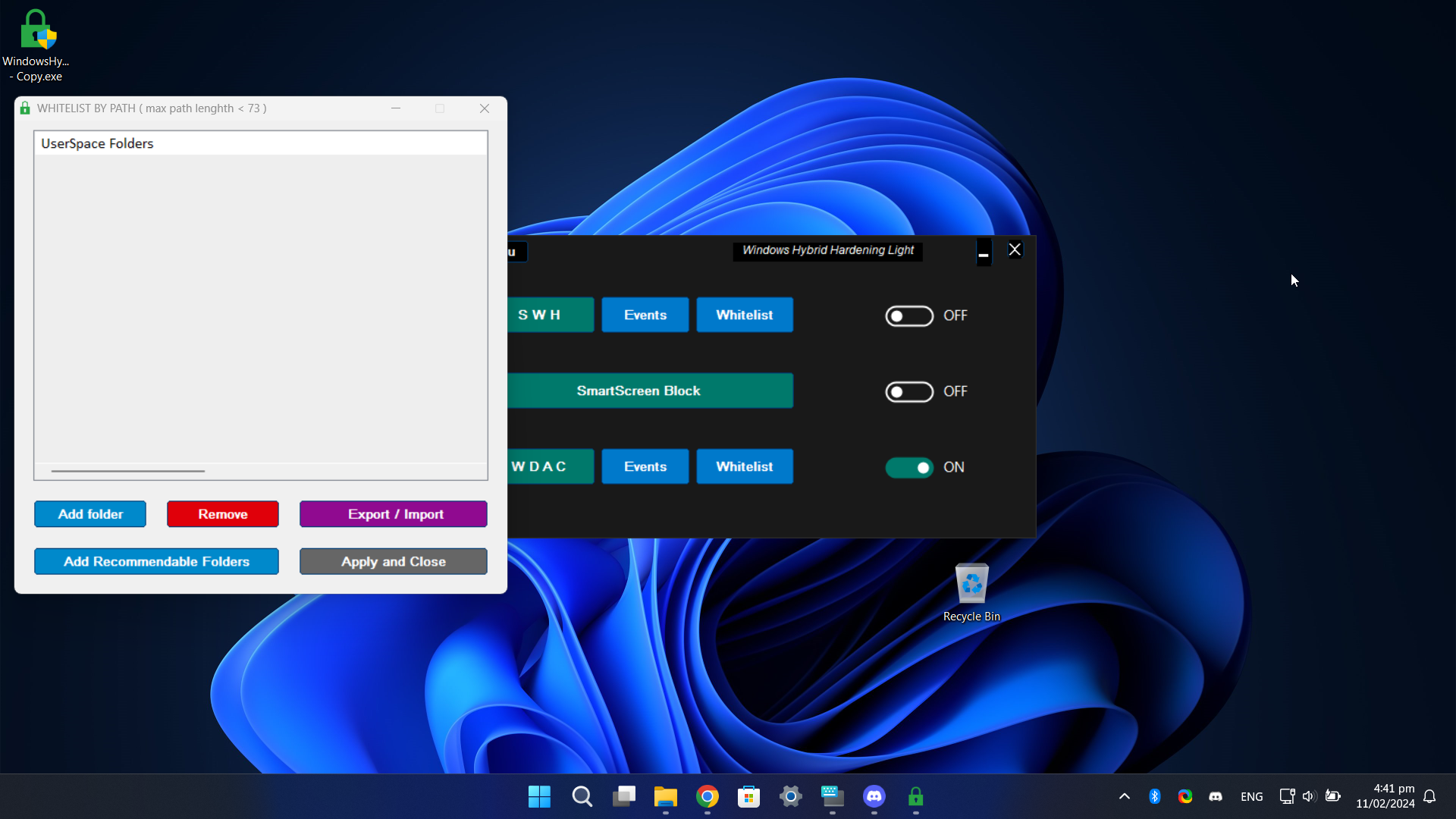
Task: Launch Google Chrome from taskbar
Action: (x=707, y=796)
